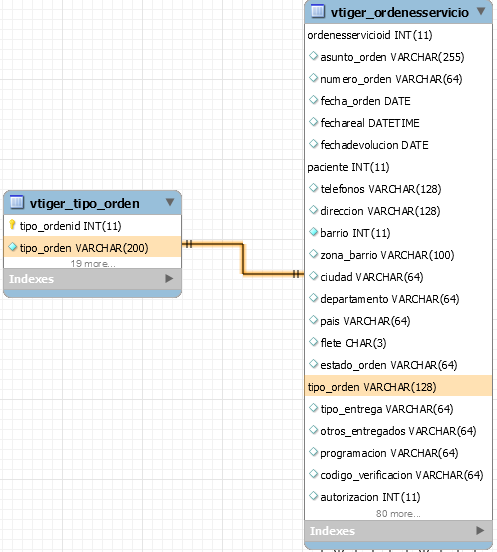
Task: Select the codigo_verificacion VARCHAR(64) column
Action: pyautogui.click(x=398, y=475)
